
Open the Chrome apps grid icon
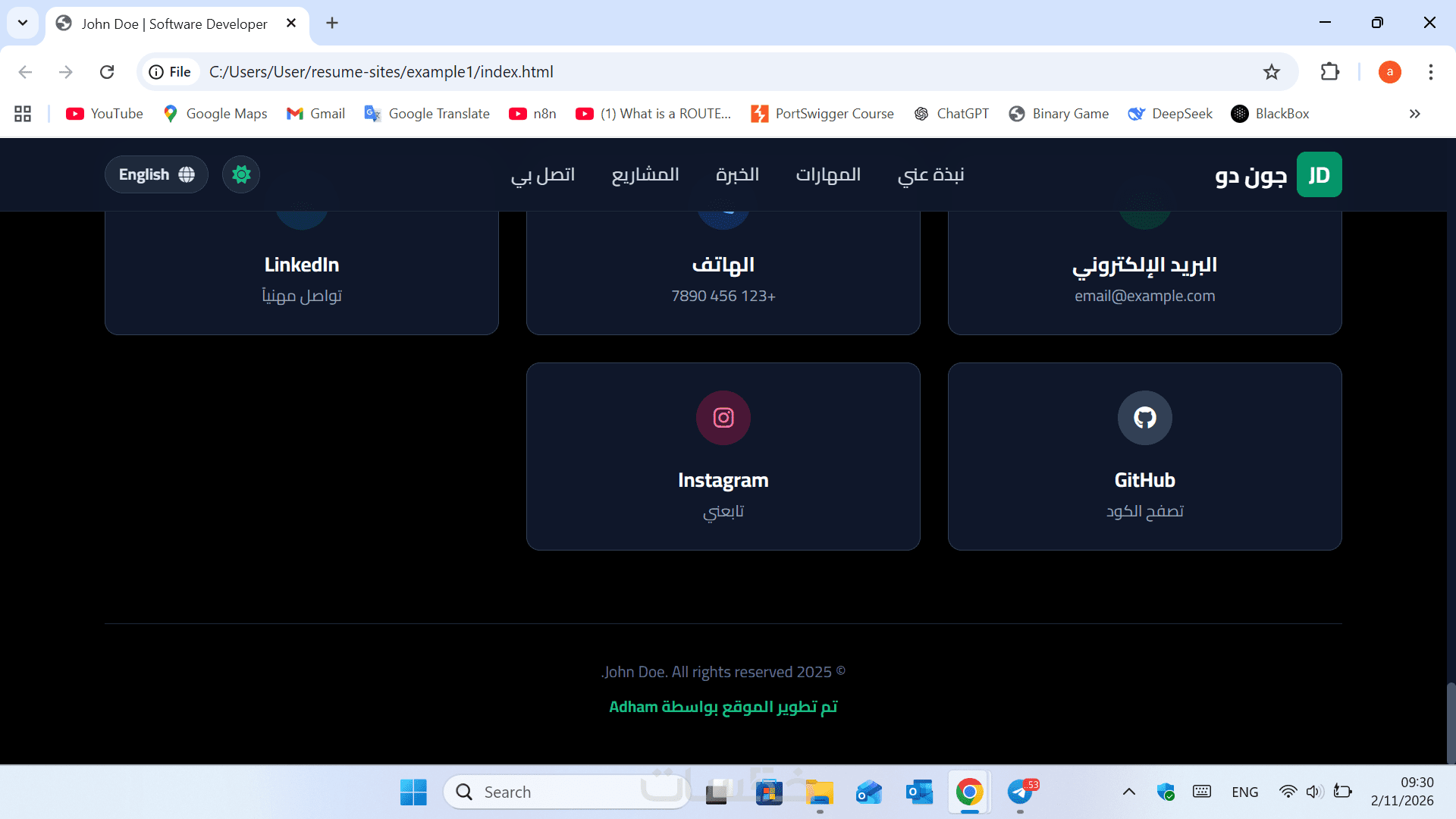click(23, 114)
